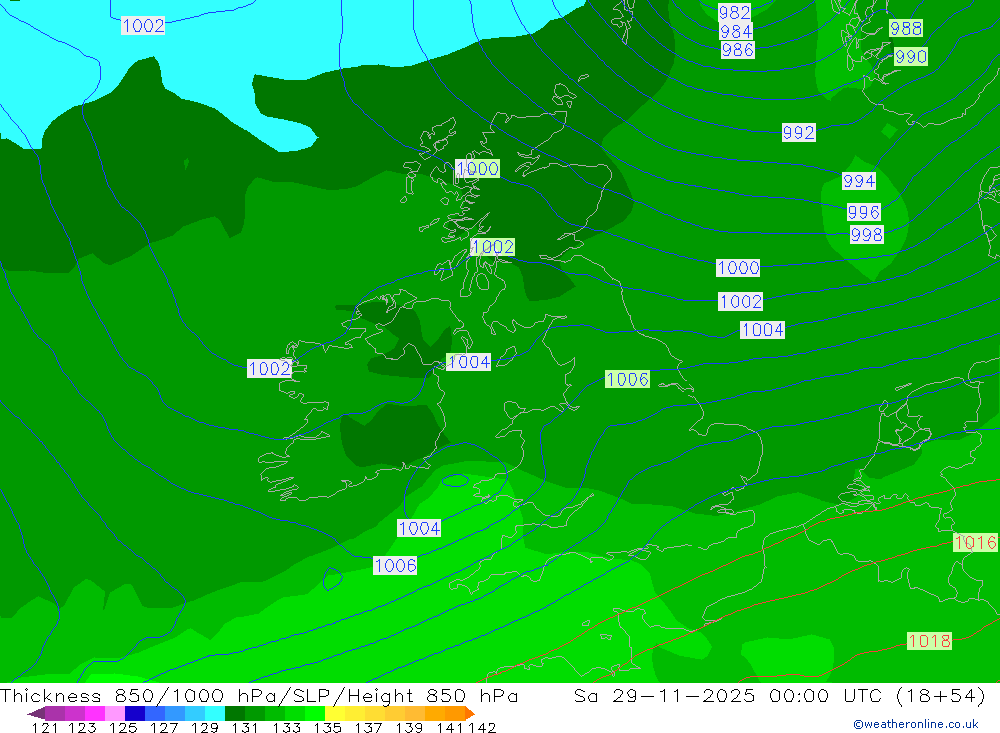The width and height of the screenshot is (1000, 733).
Task: Click the light pink legend swatch
Action: tap(115, 713)
